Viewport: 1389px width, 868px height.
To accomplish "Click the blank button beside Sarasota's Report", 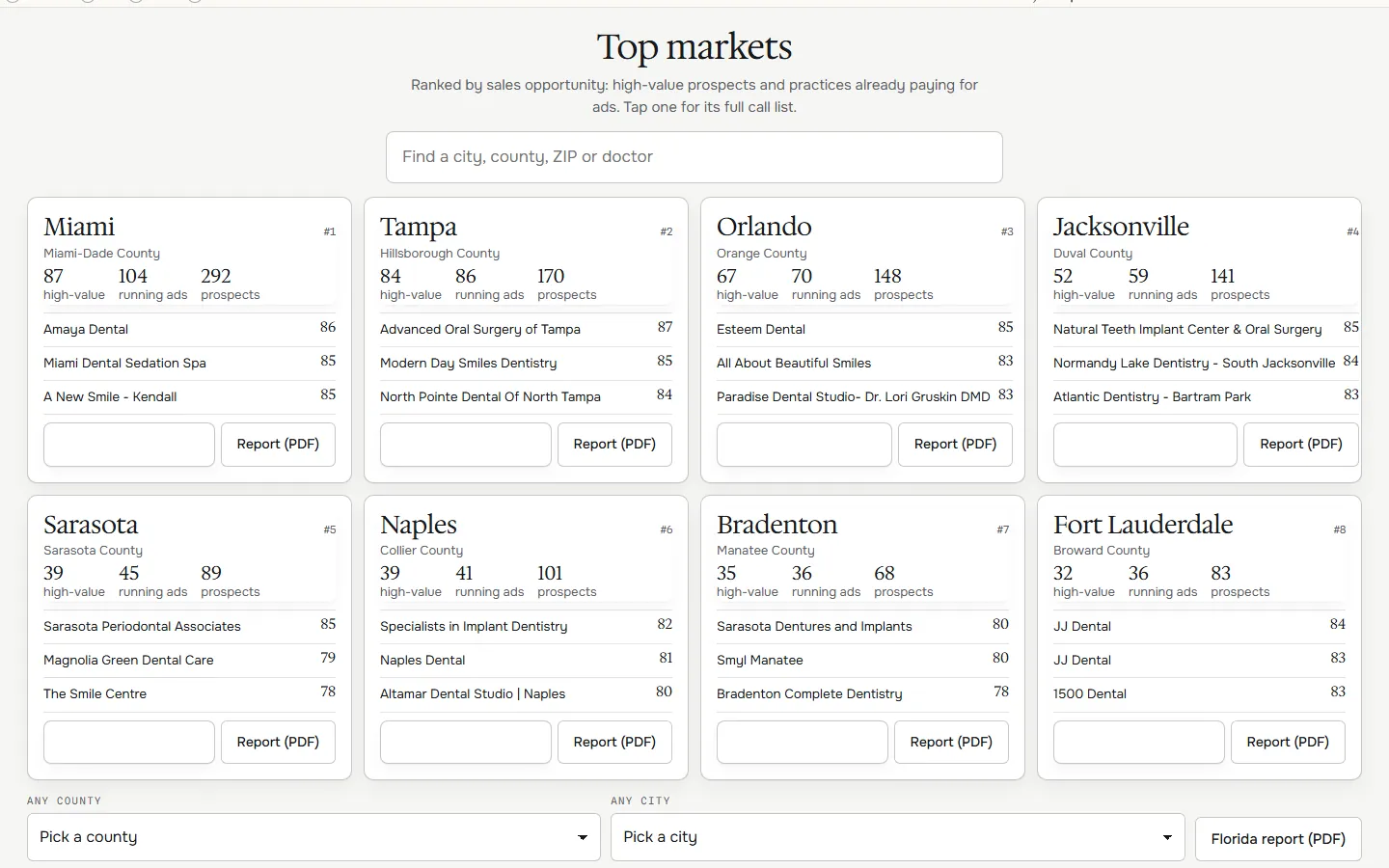I will click(129, 743).
